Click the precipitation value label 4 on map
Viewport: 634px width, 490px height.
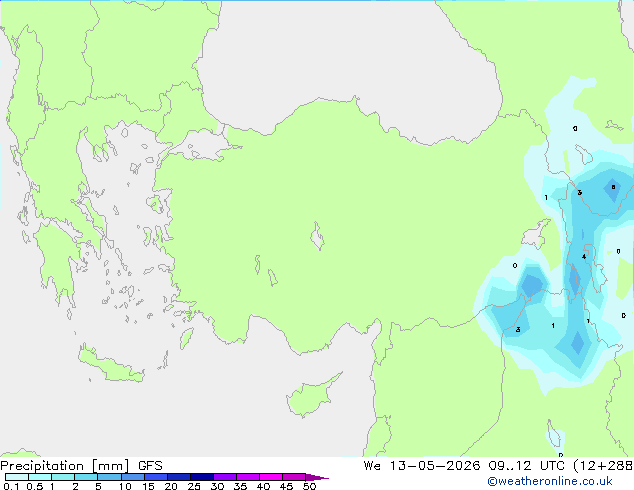coord(584,257)
